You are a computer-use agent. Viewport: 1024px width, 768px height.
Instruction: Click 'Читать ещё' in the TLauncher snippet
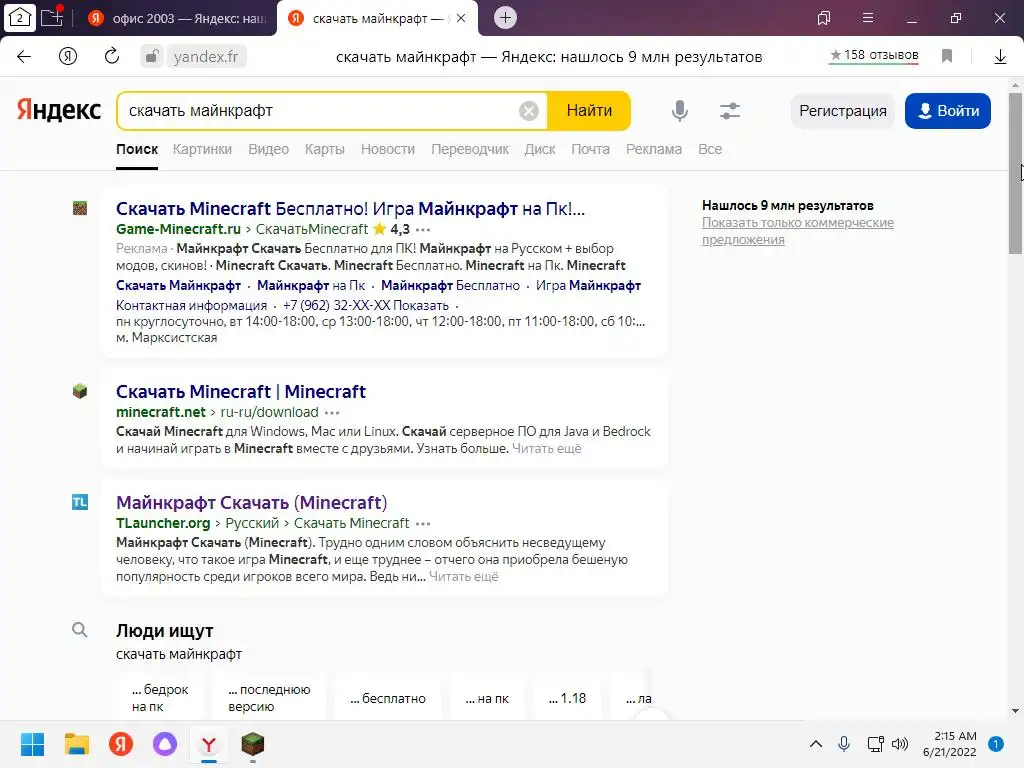pyautogui.click(x=464, y=577)
